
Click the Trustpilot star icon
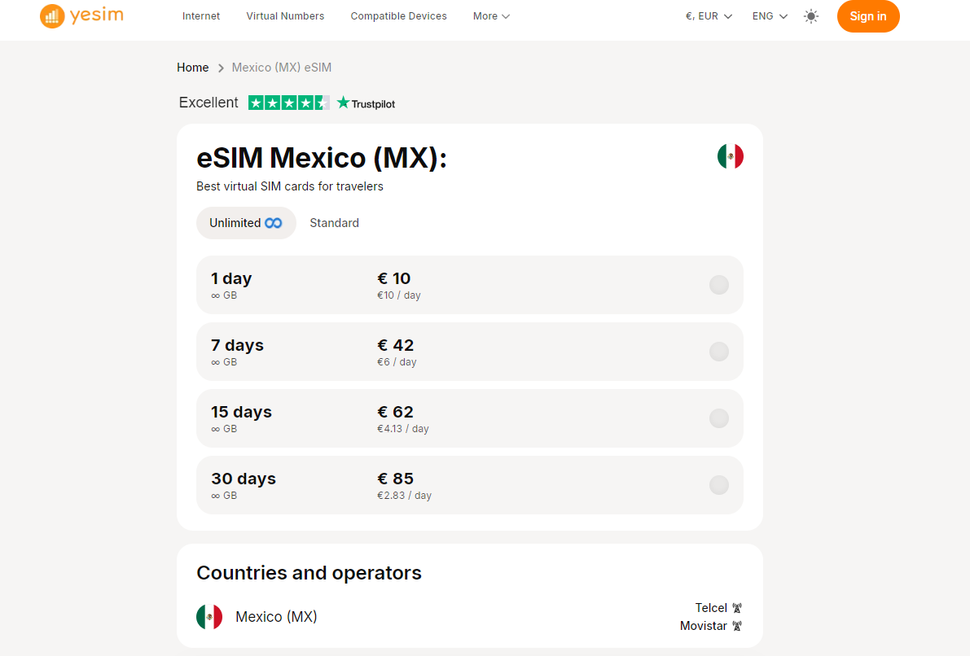[x=341, y=102]
